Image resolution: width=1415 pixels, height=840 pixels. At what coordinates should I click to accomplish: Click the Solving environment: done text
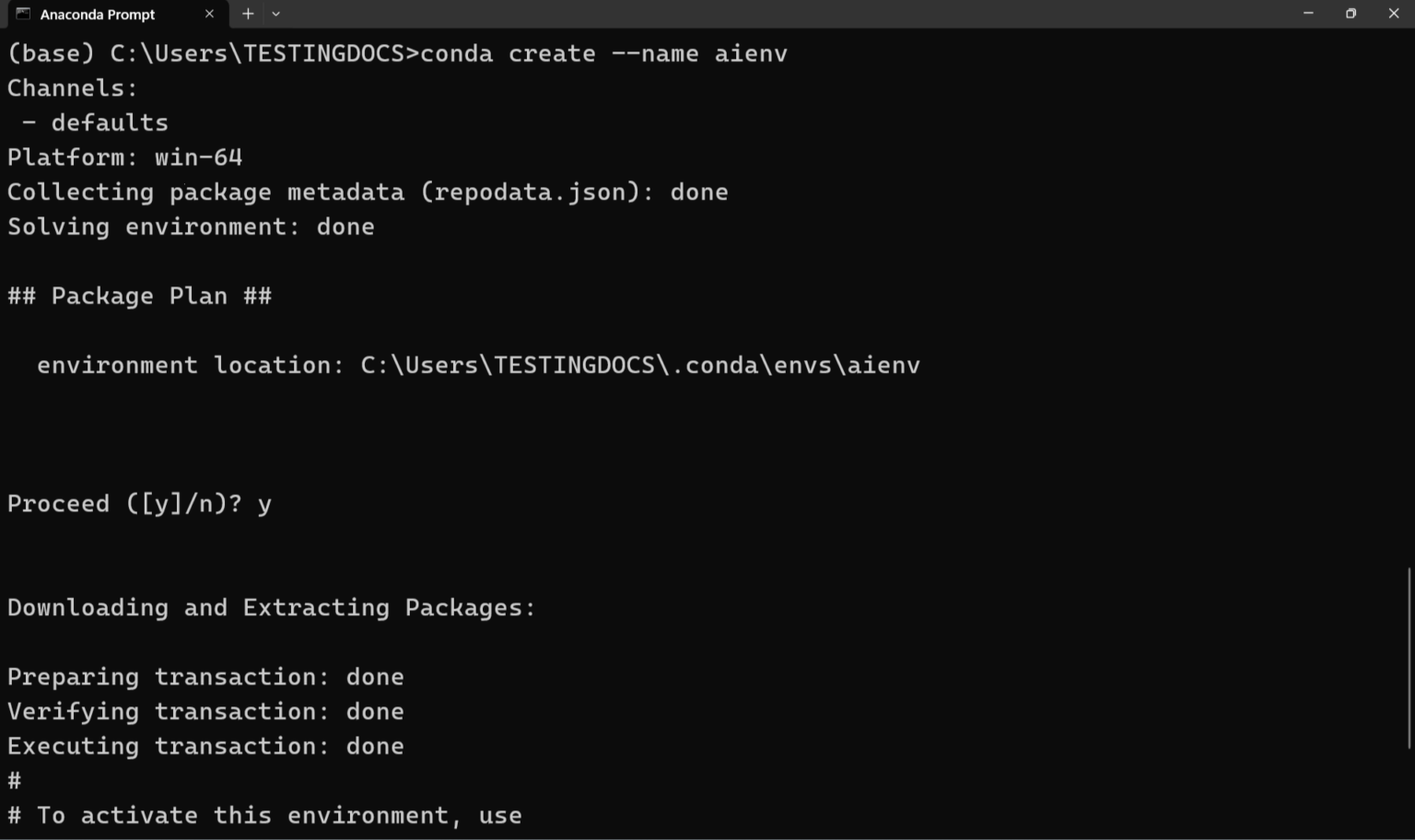pyautogui.click(x=190, y=227)
